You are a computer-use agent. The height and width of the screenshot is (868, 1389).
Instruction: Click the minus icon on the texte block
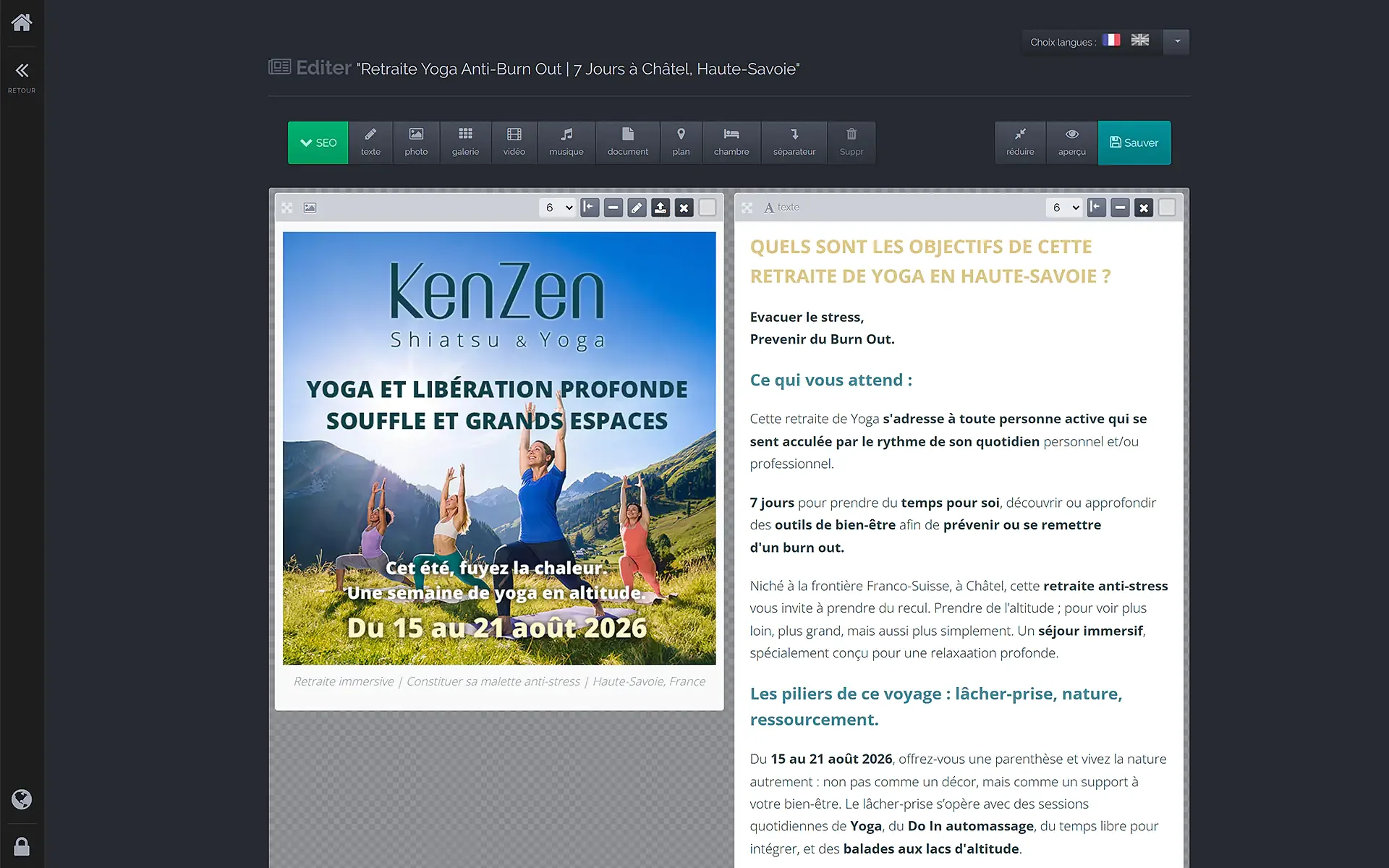coord(1120,208)
